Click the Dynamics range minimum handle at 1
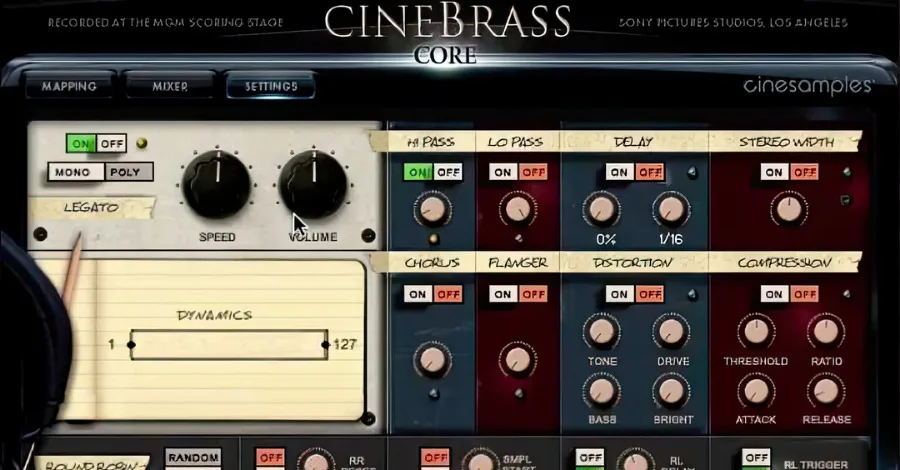The image size is (900, 470). click(131, 345)
